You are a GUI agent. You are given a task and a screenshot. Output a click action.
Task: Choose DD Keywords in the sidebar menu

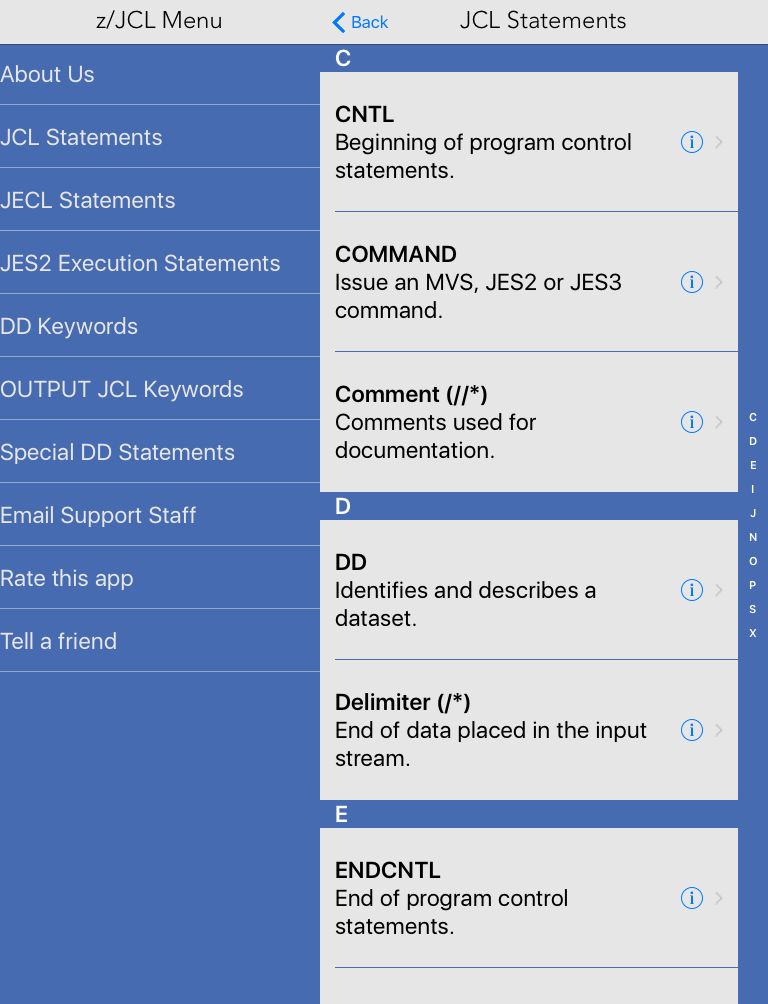[x=69, y=326]
